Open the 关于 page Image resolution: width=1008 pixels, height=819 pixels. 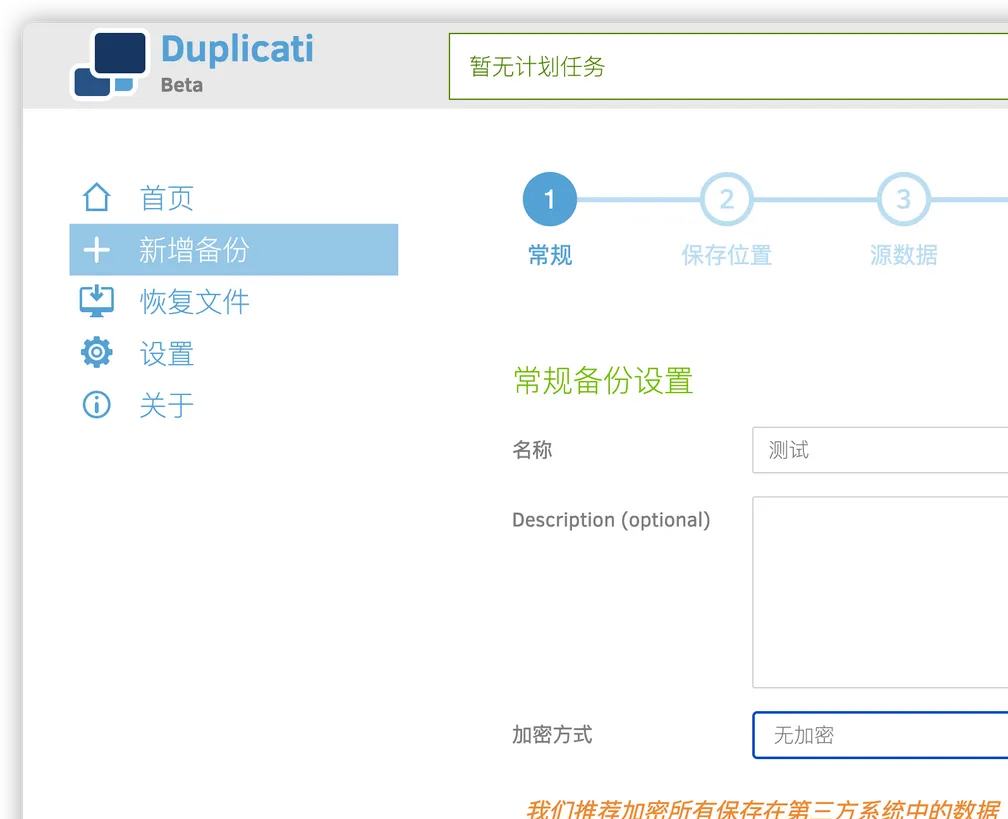coord(166,404)
